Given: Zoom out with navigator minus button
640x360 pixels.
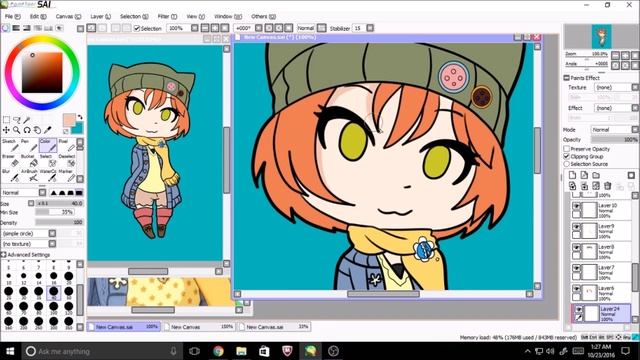Looking at the screenshot, I should click(616, 55).
